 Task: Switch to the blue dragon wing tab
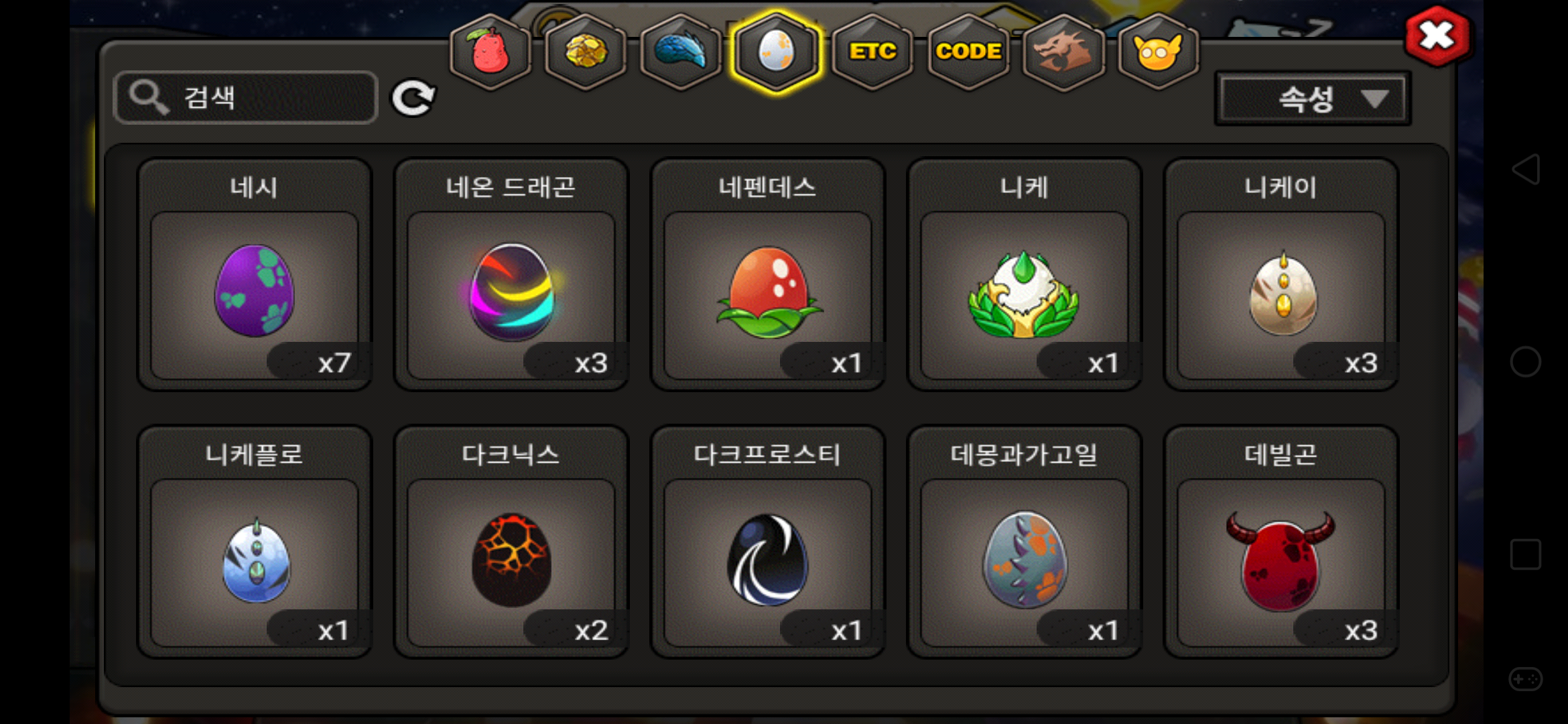[x=681, y=52]
